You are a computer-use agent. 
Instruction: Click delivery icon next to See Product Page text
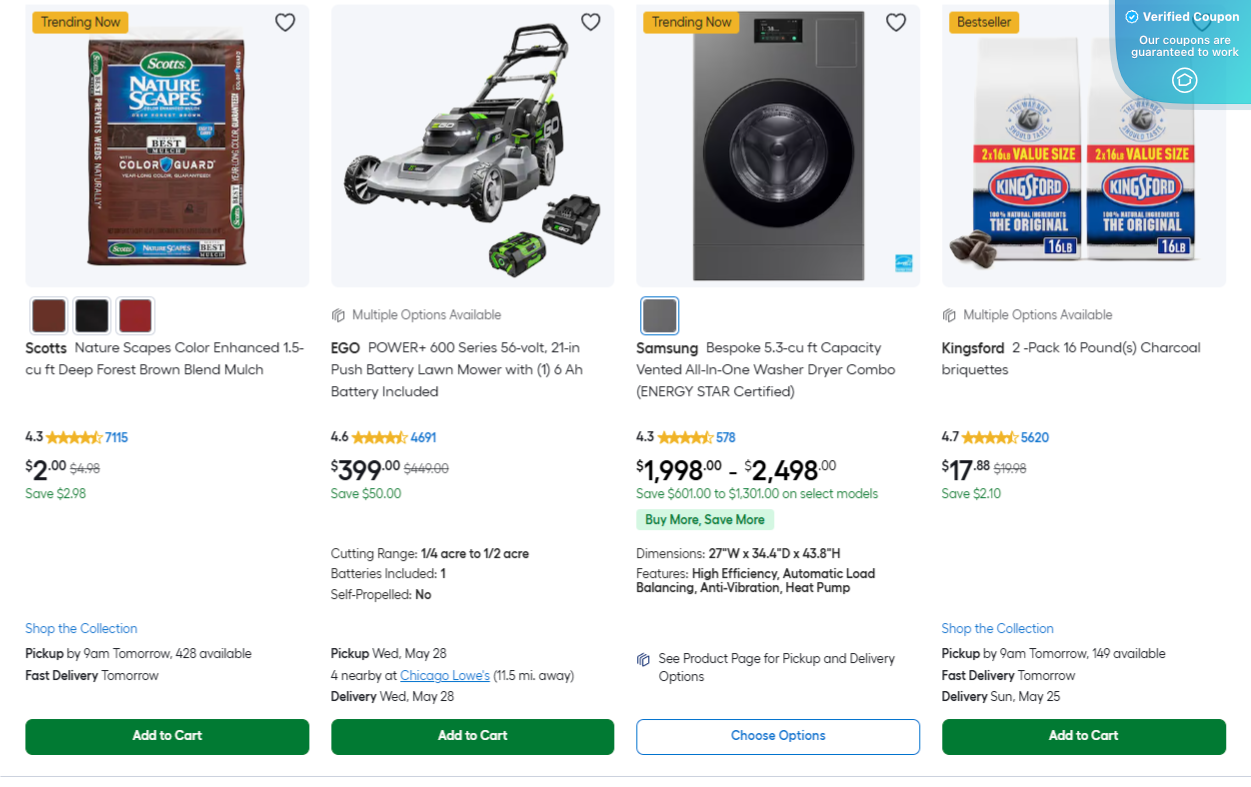(643, 660)
